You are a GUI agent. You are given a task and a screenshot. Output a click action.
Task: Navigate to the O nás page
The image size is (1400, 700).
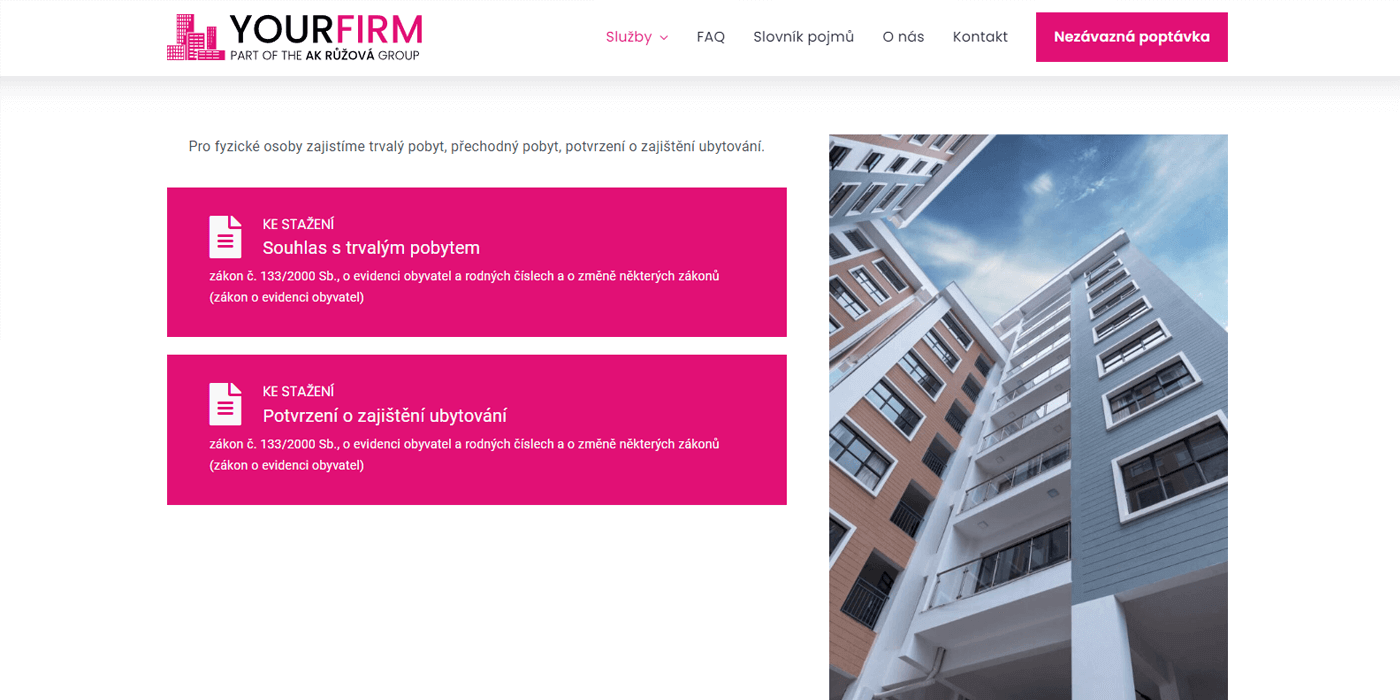903,37
